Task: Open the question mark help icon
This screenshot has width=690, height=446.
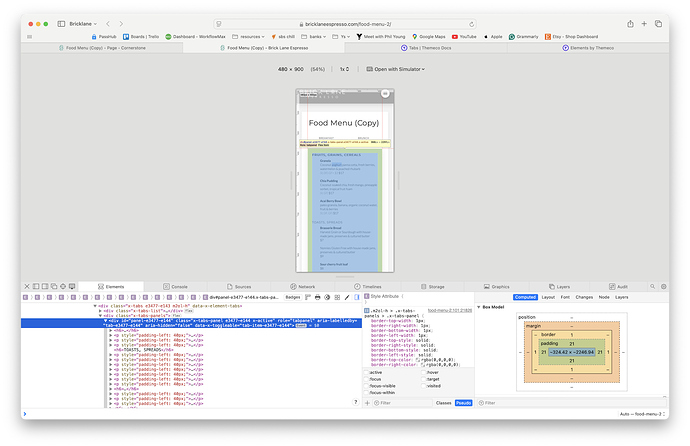Action: coord(356,402)
